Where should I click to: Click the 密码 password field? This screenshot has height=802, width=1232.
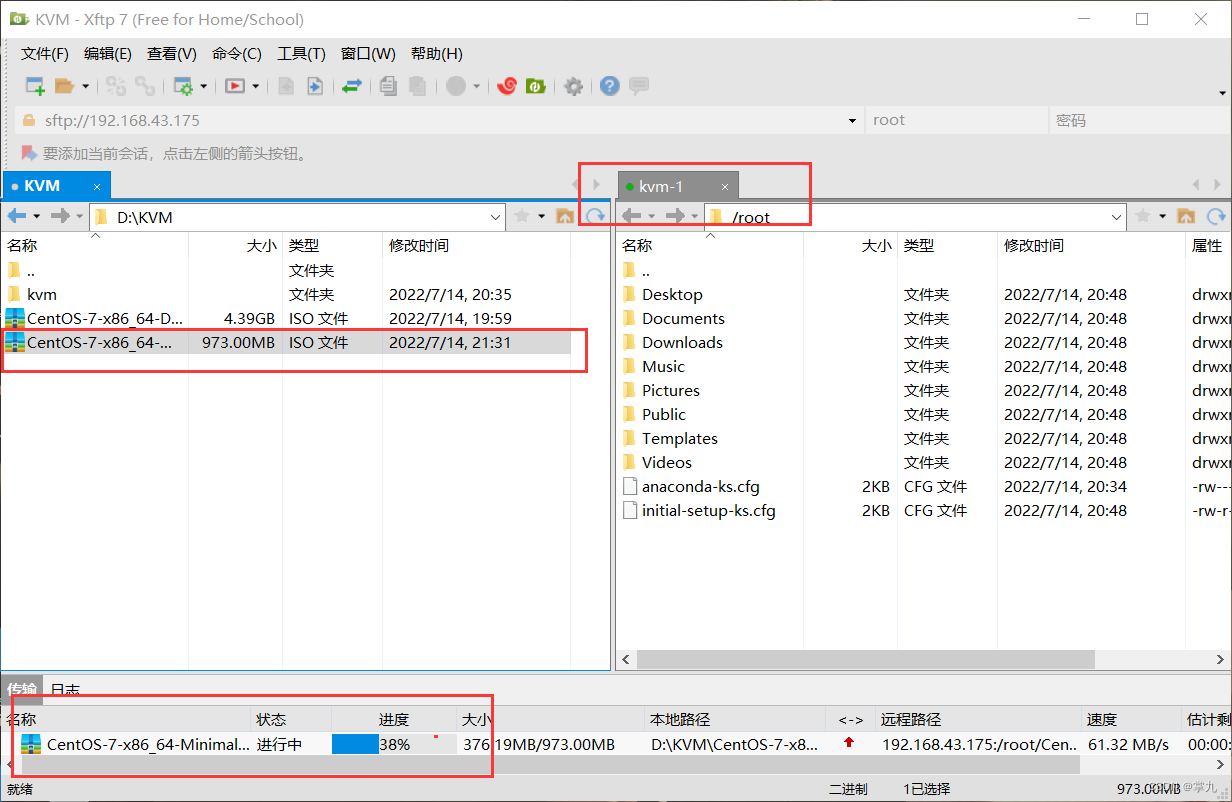click(x=1138, y=120)
